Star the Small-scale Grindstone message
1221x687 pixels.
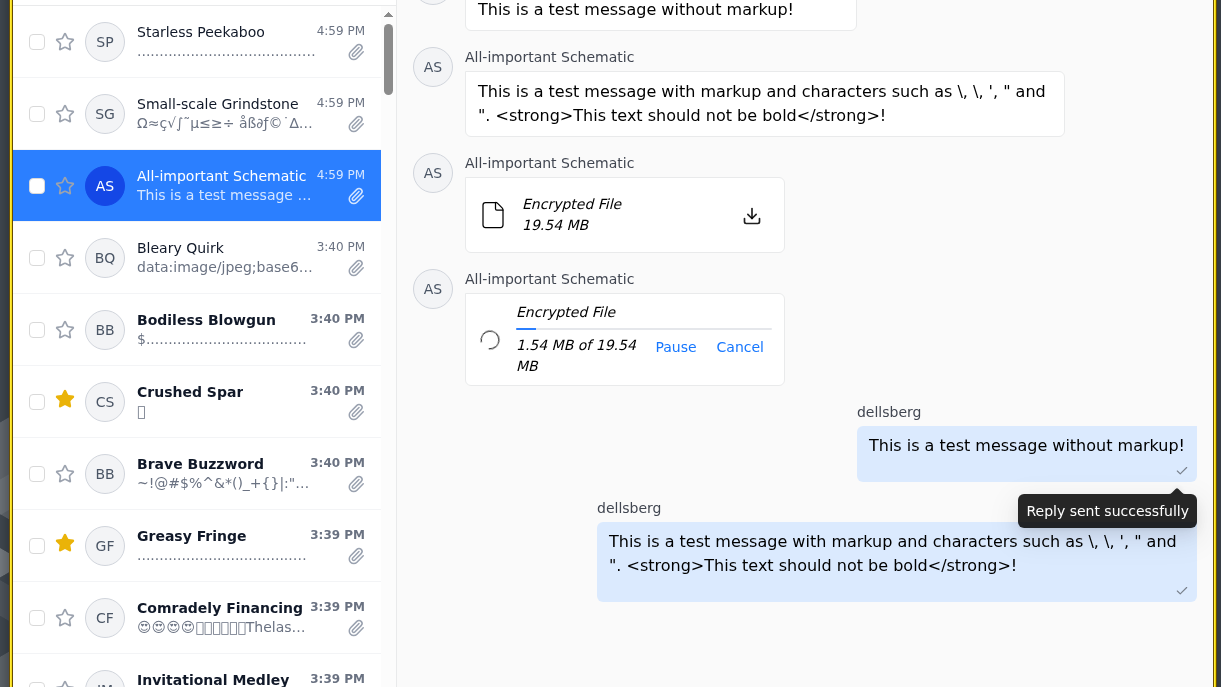[x=65, y=114]
